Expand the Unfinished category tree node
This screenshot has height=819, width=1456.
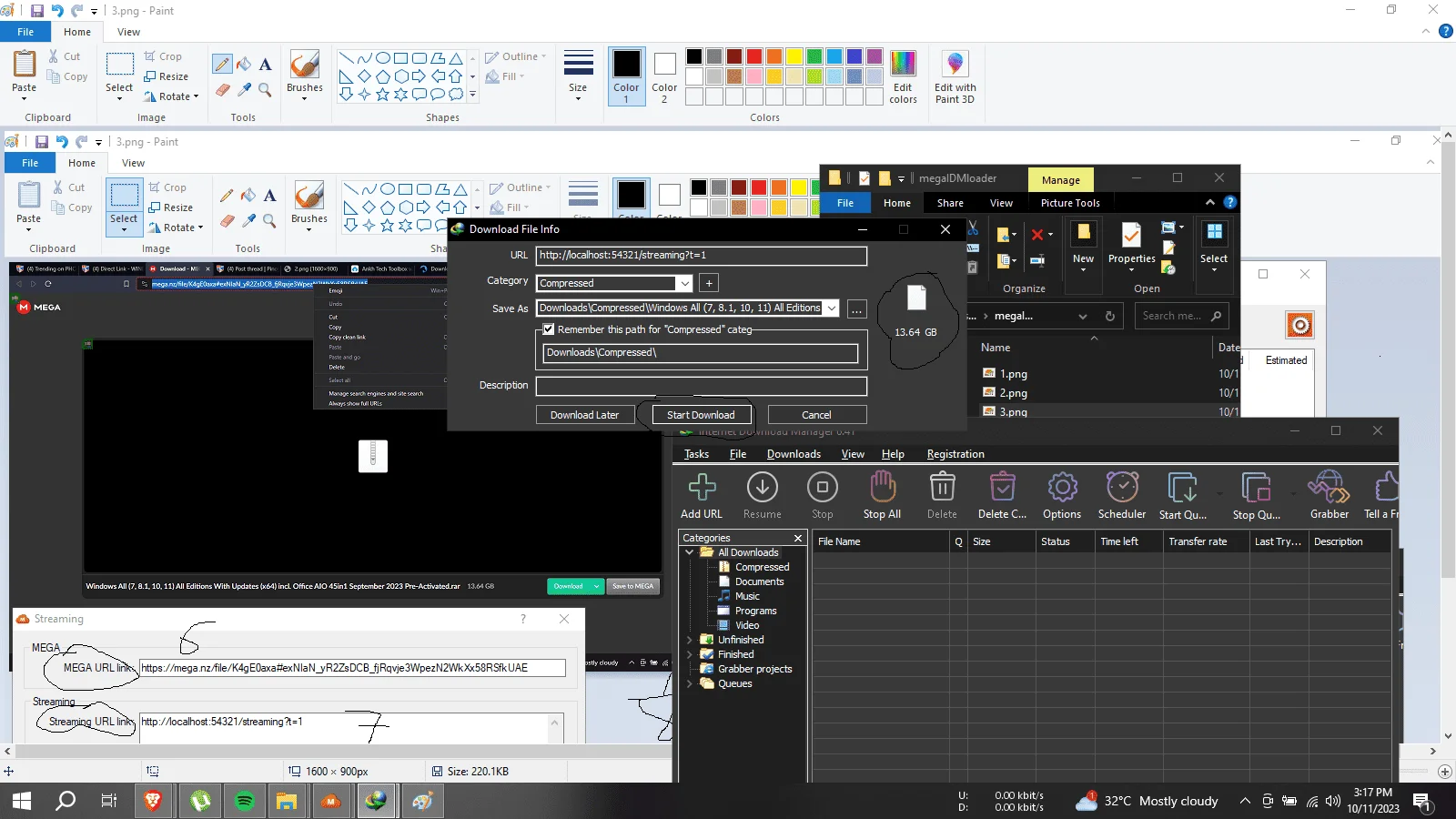[x=689, y=640]
